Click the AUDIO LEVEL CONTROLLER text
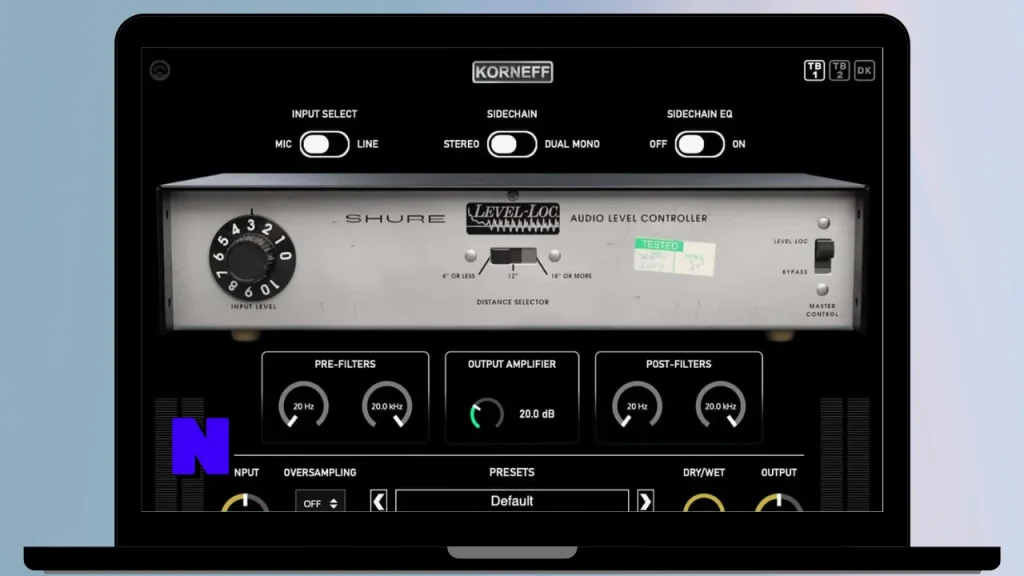Screen dimensions: 1024x576 639,218
